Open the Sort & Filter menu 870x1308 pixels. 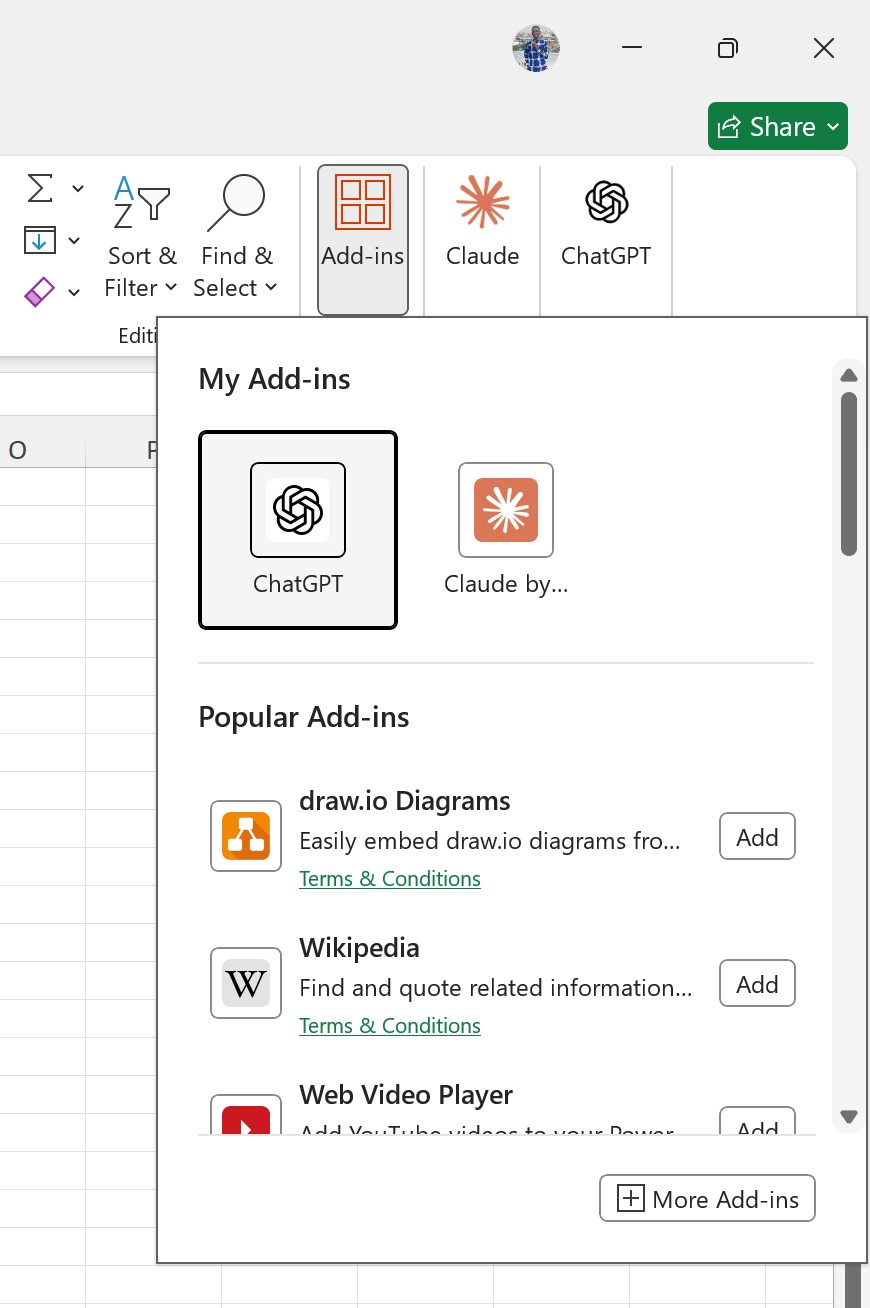[141, 238]
